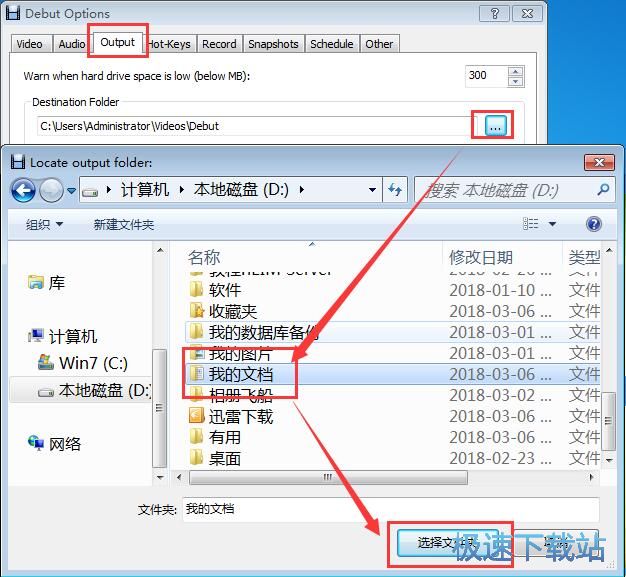This screenshot has width=626, height=577.
Task: Click date 2018-01-10 of 软件 row
Action: point(500,290)
